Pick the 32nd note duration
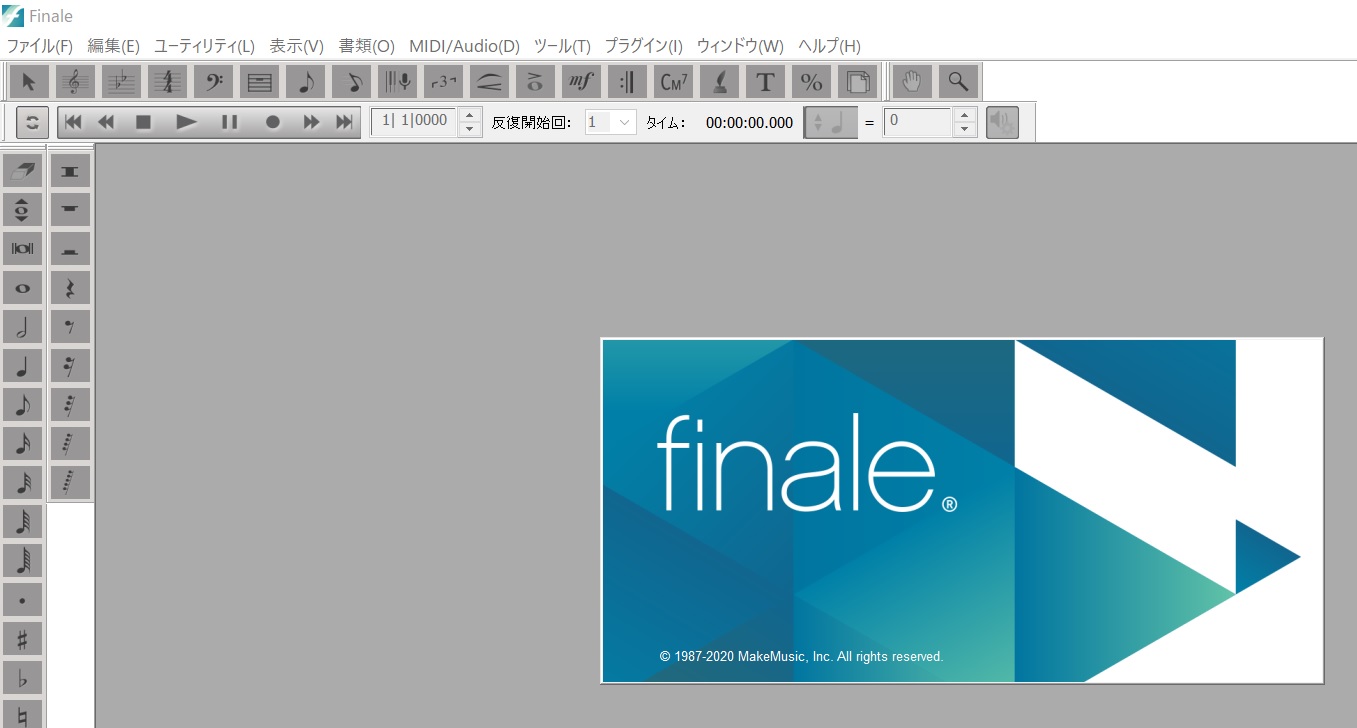This screenshot has height=728, width=1357. tap(22, 483)
